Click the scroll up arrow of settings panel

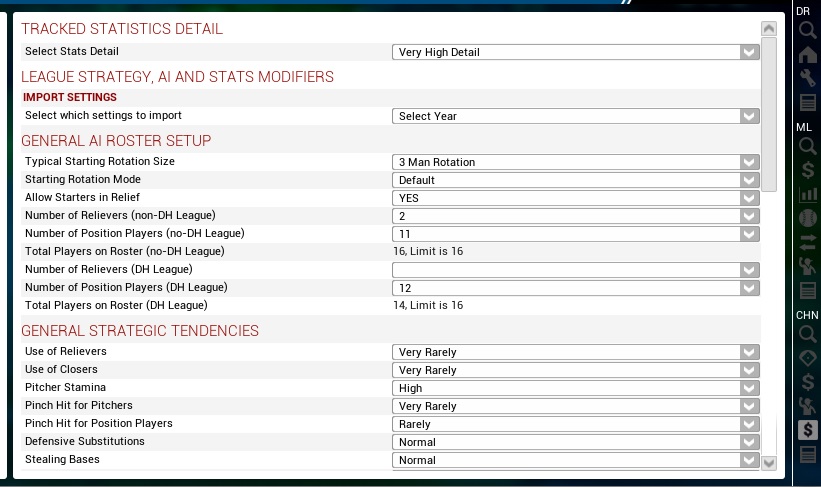(768, 29)
